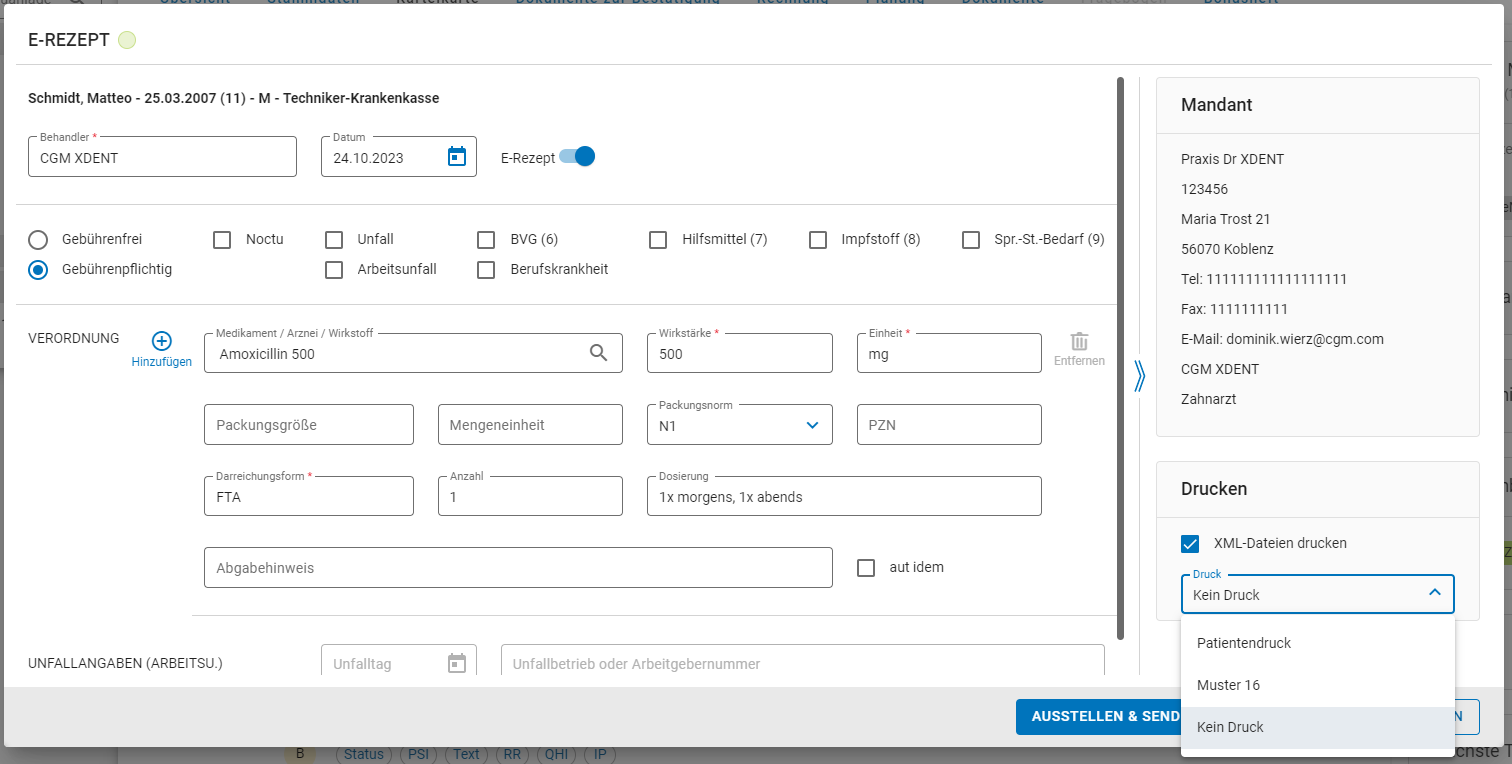
Task: Click the Entfernen trash icon
Action: click(1079, 341)
